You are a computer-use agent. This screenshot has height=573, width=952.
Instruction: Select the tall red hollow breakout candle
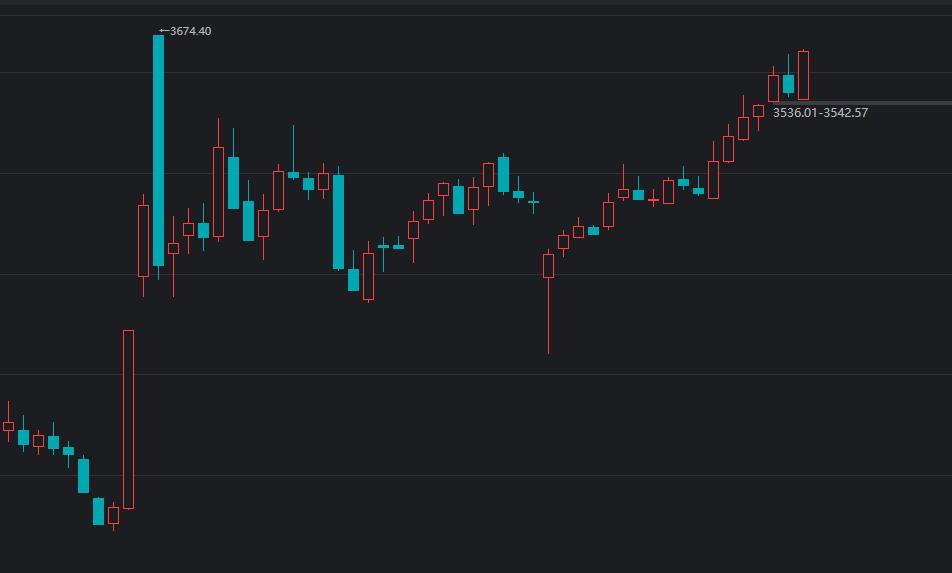[x=129, y=419]
